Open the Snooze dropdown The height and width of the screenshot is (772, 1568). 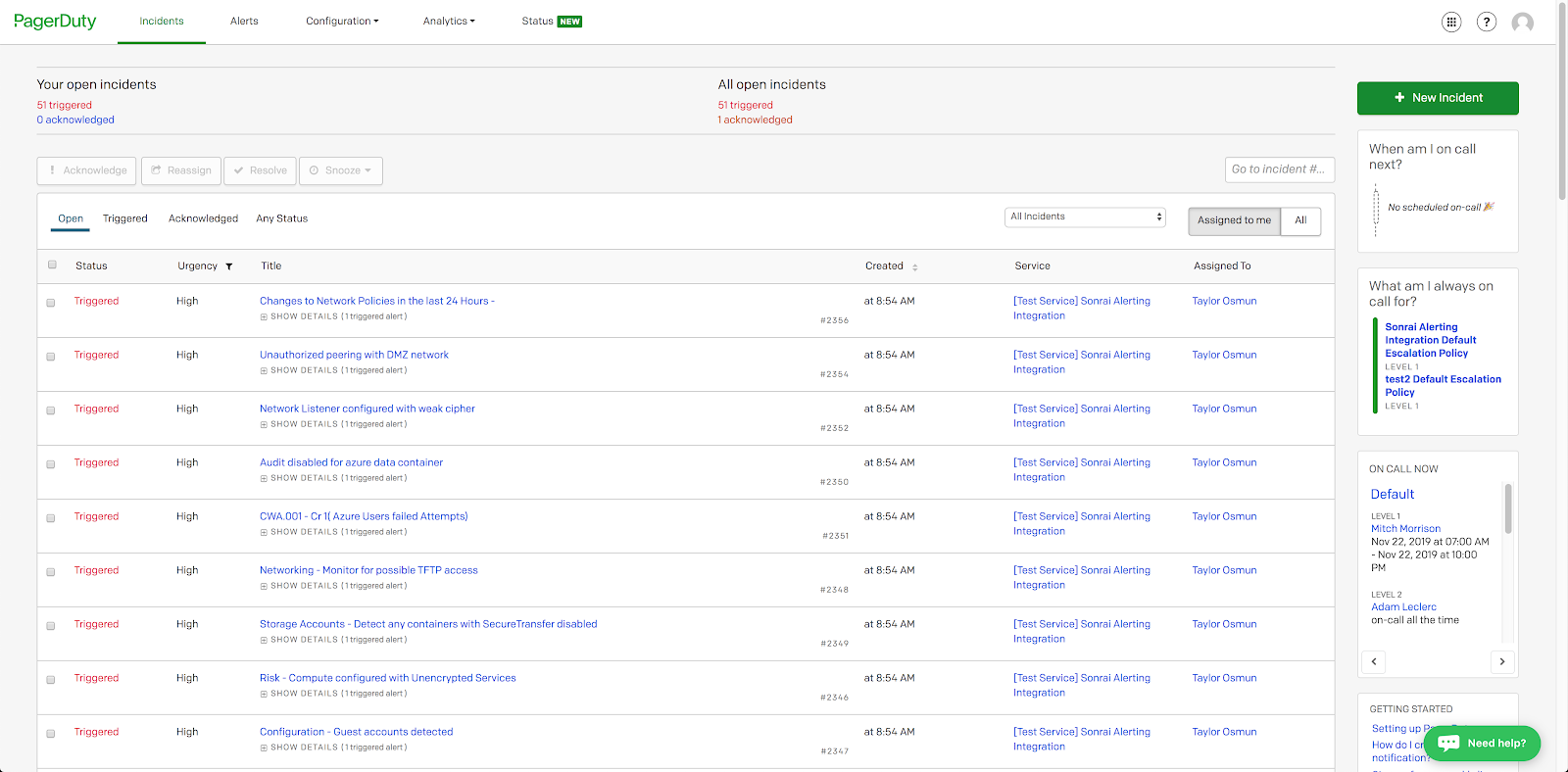[341, 170]
